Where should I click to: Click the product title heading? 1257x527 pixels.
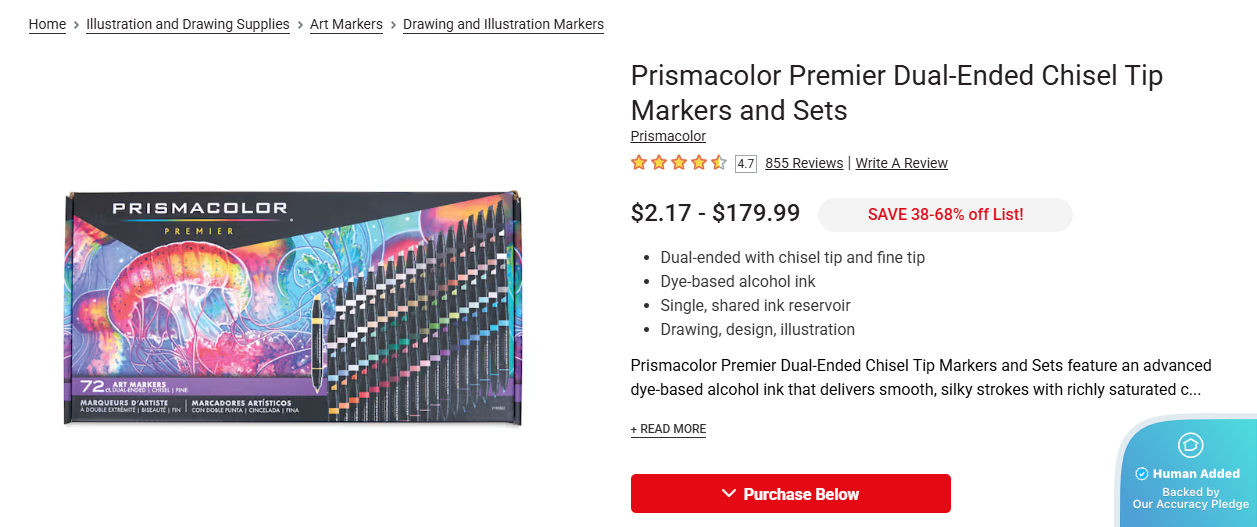tap(896, 93)
